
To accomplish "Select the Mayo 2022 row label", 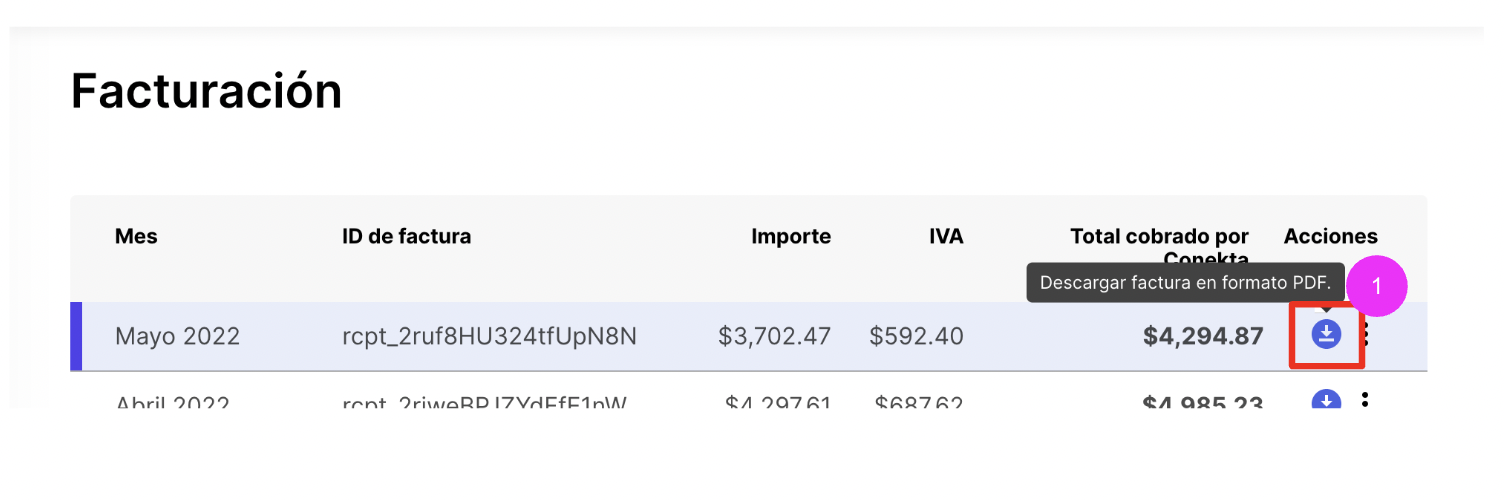I will 177,336.
